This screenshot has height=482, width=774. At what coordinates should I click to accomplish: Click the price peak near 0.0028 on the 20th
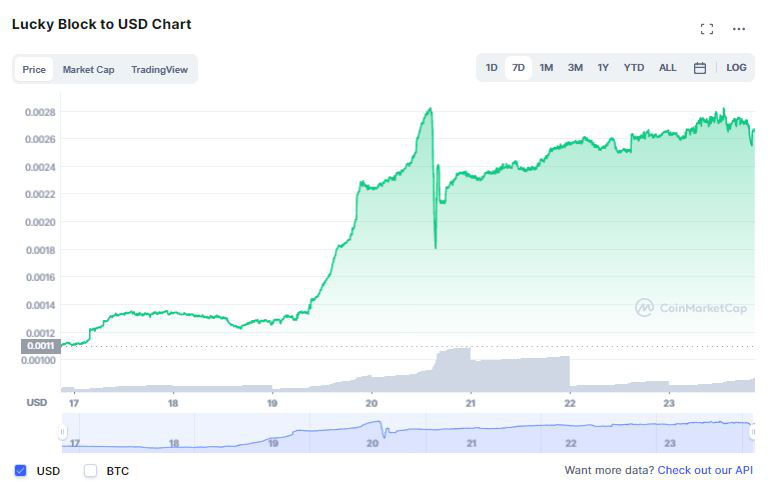click(x=430, y=109)
